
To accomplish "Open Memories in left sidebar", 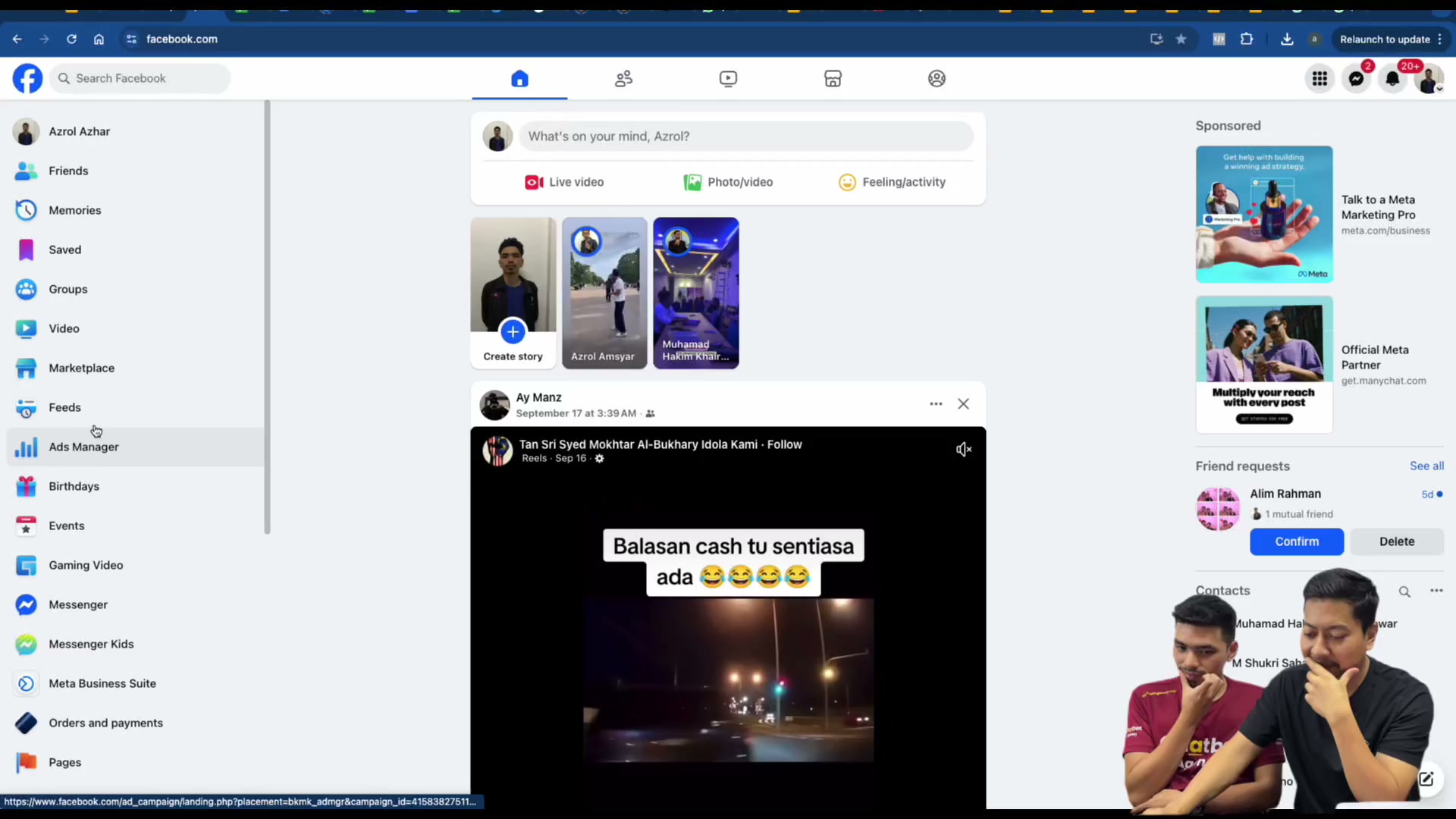I will [135, 210].
